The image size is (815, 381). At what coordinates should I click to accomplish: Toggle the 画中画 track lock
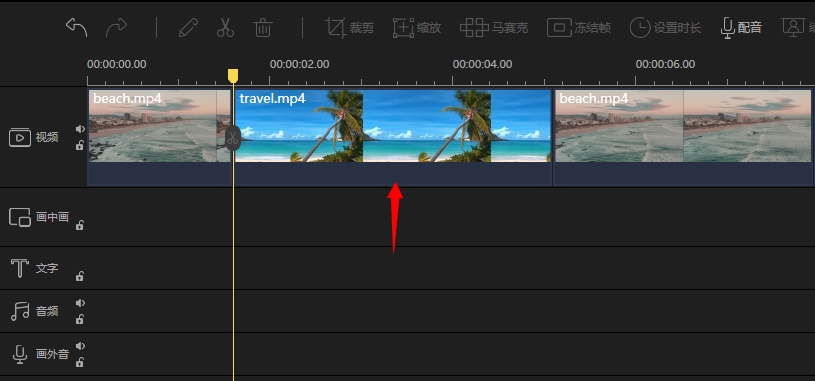[x=80, y=225]
